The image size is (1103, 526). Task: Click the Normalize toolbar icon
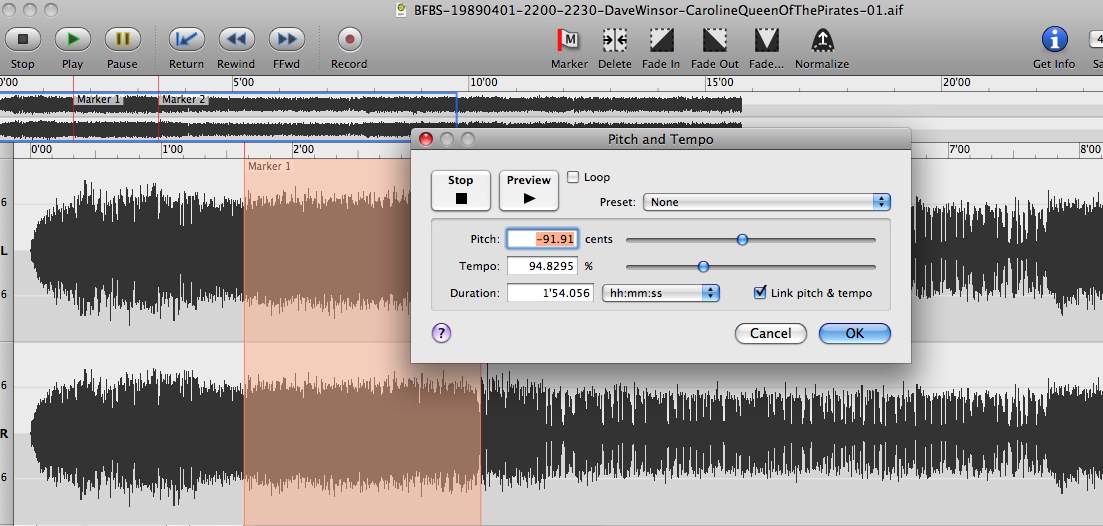point(821,40)
